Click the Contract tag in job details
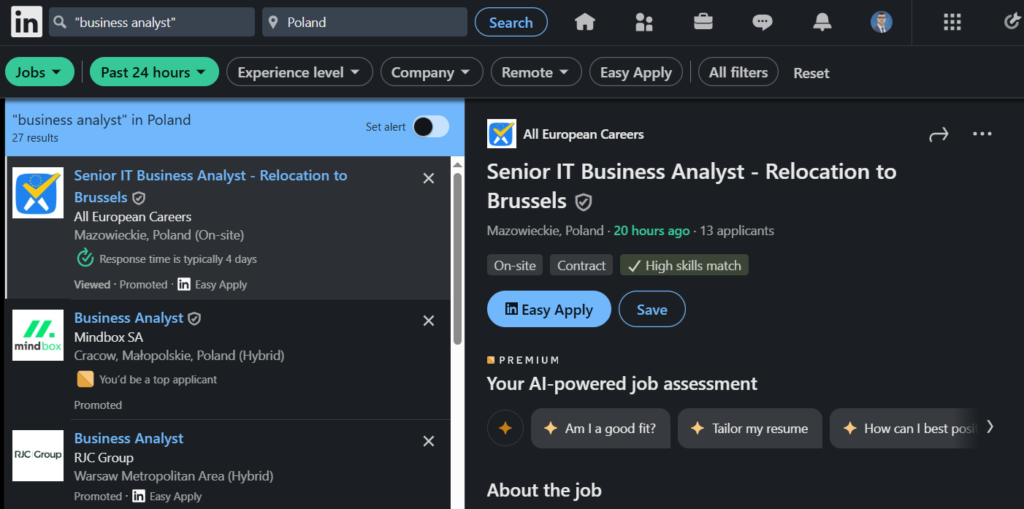Image resolution: width=1024 pixels, height=509 pixels. click(581, 265)
